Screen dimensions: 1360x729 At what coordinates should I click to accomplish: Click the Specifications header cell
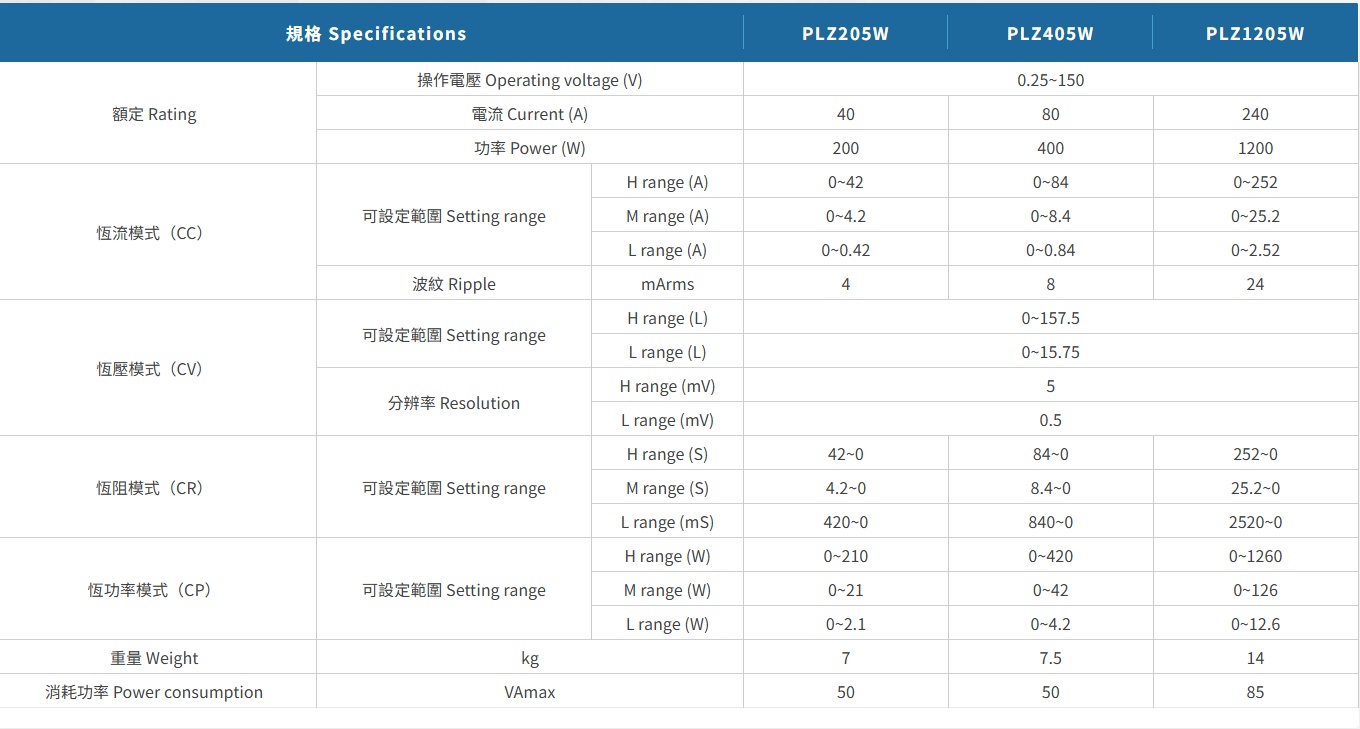coord(376,33)
